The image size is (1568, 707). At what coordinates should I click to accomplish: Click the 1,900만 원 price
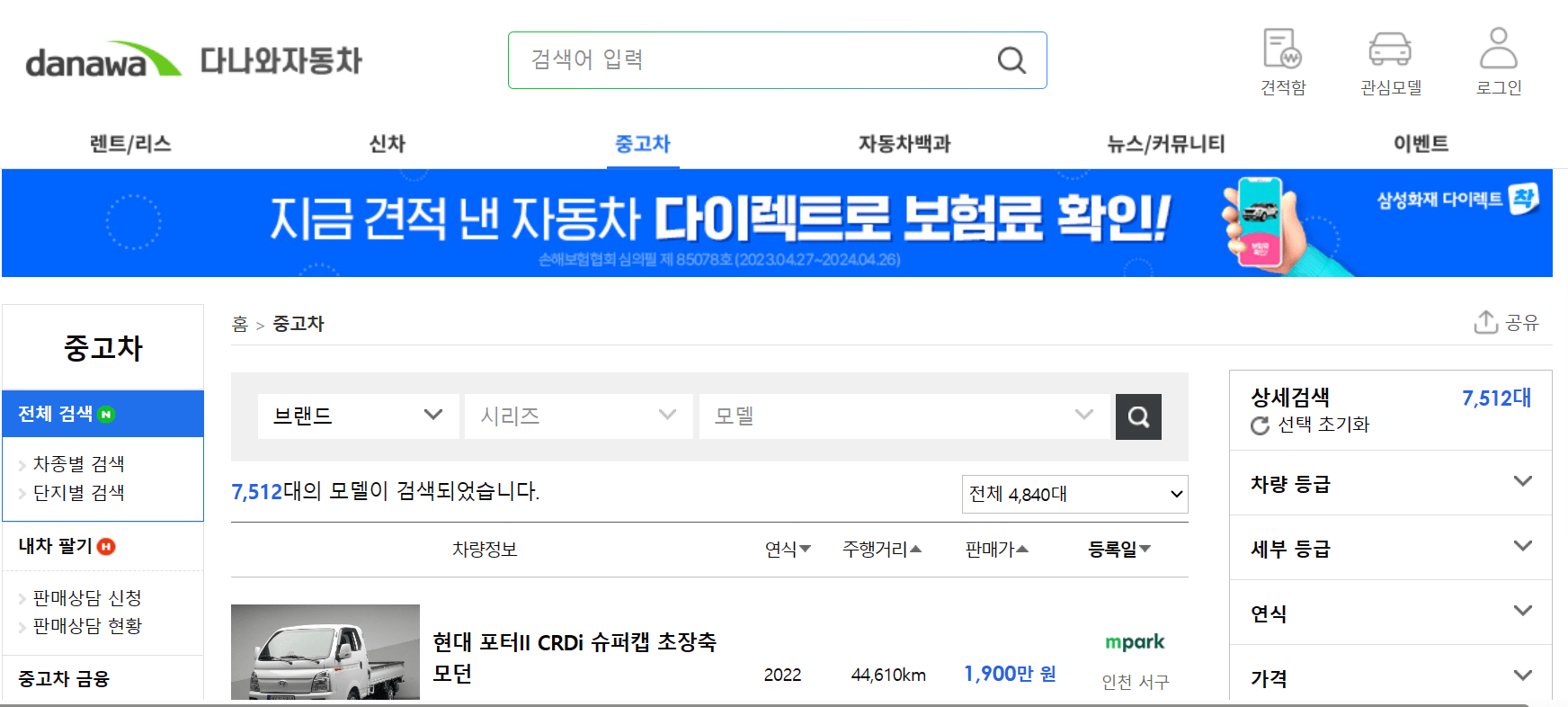click(x=1010, y=674)
